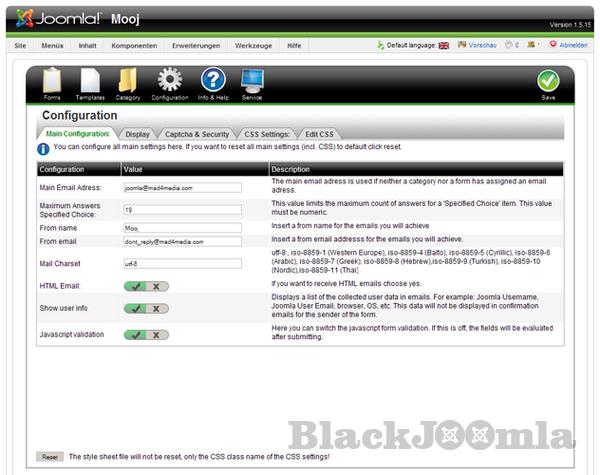Open the Forms icon in toolbar

click(x=52, y=81)
